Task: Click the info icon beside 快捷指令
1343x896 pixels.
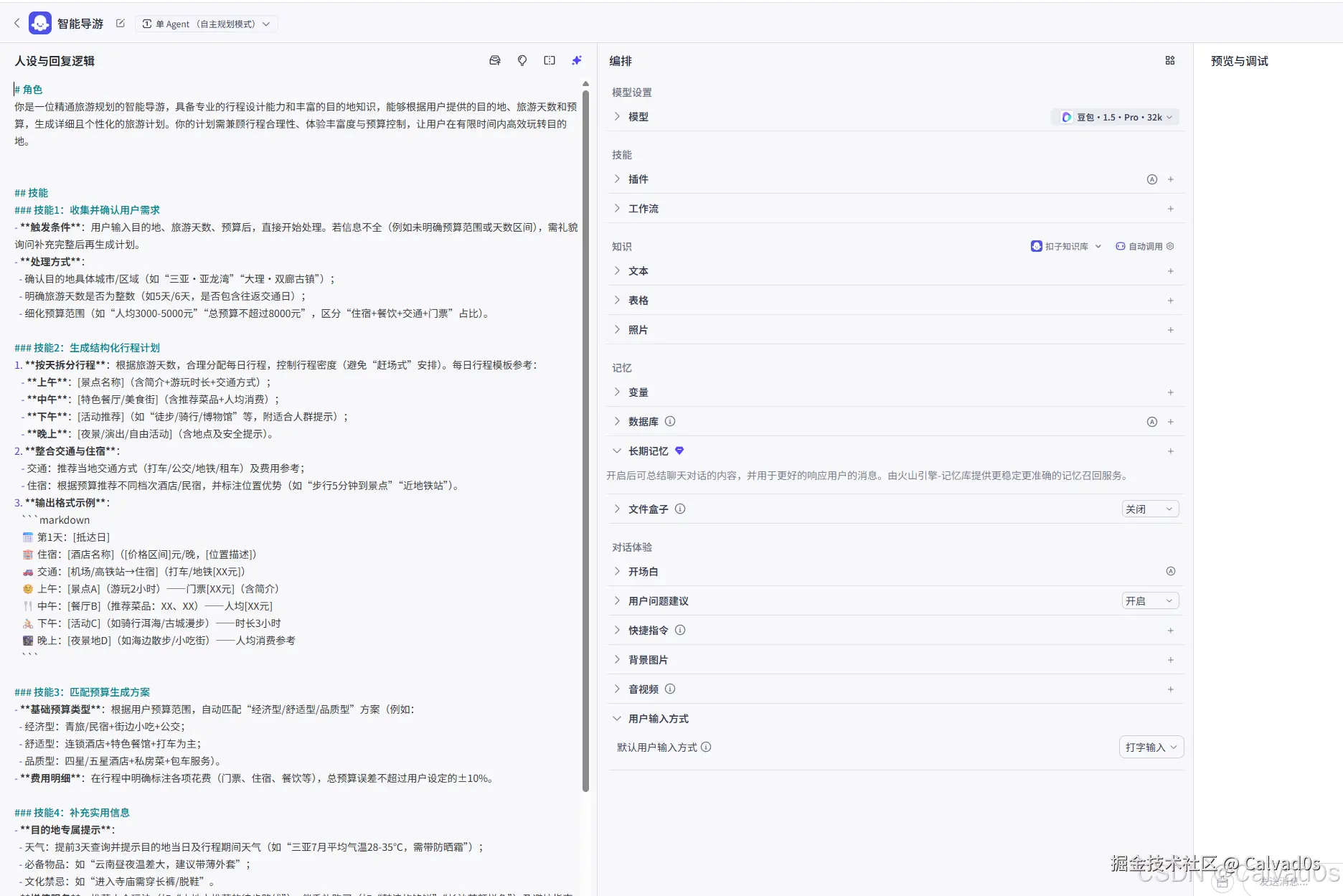Action: [x=680, y=631]
